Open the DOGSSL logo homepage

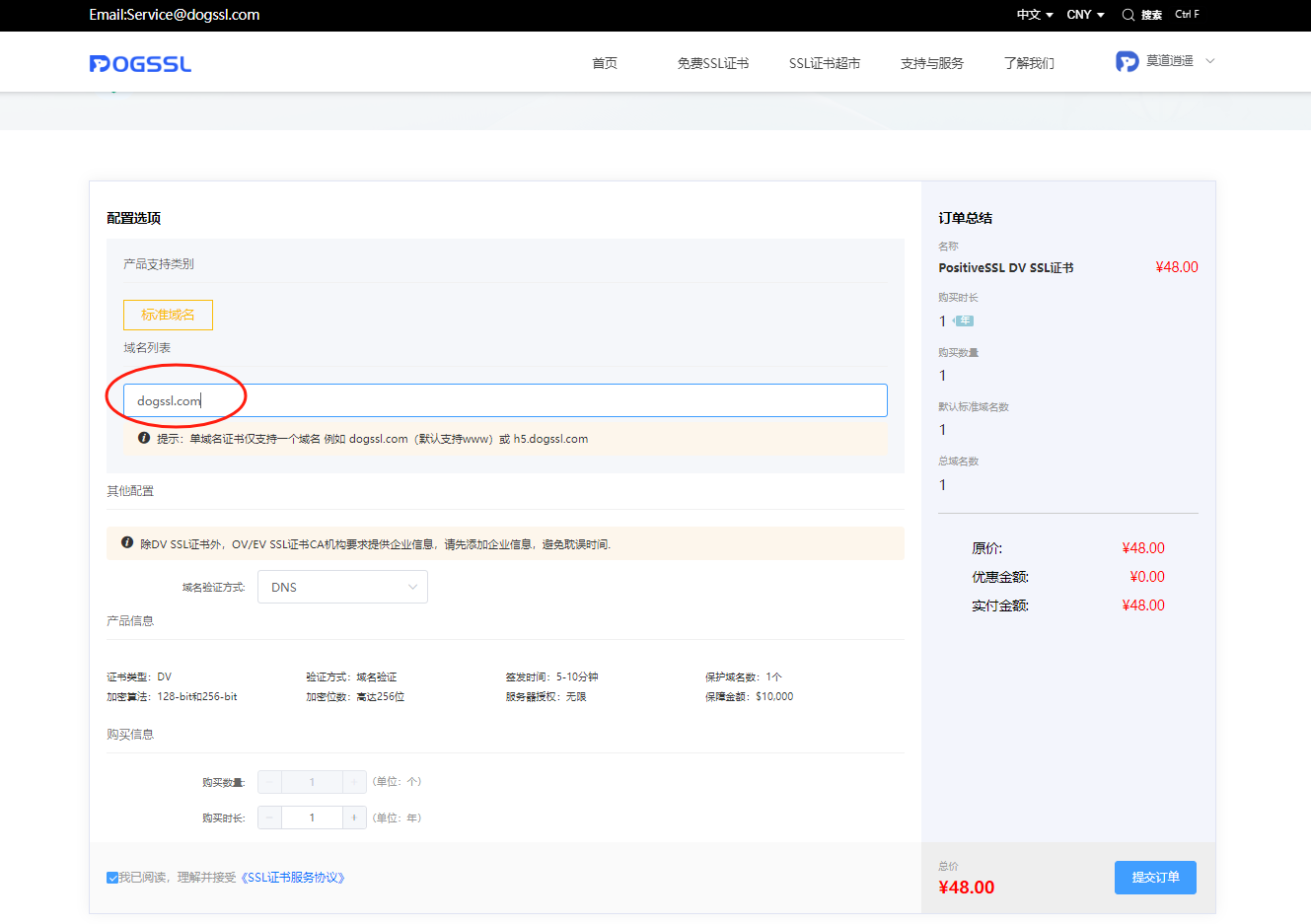tap(140, 64)
